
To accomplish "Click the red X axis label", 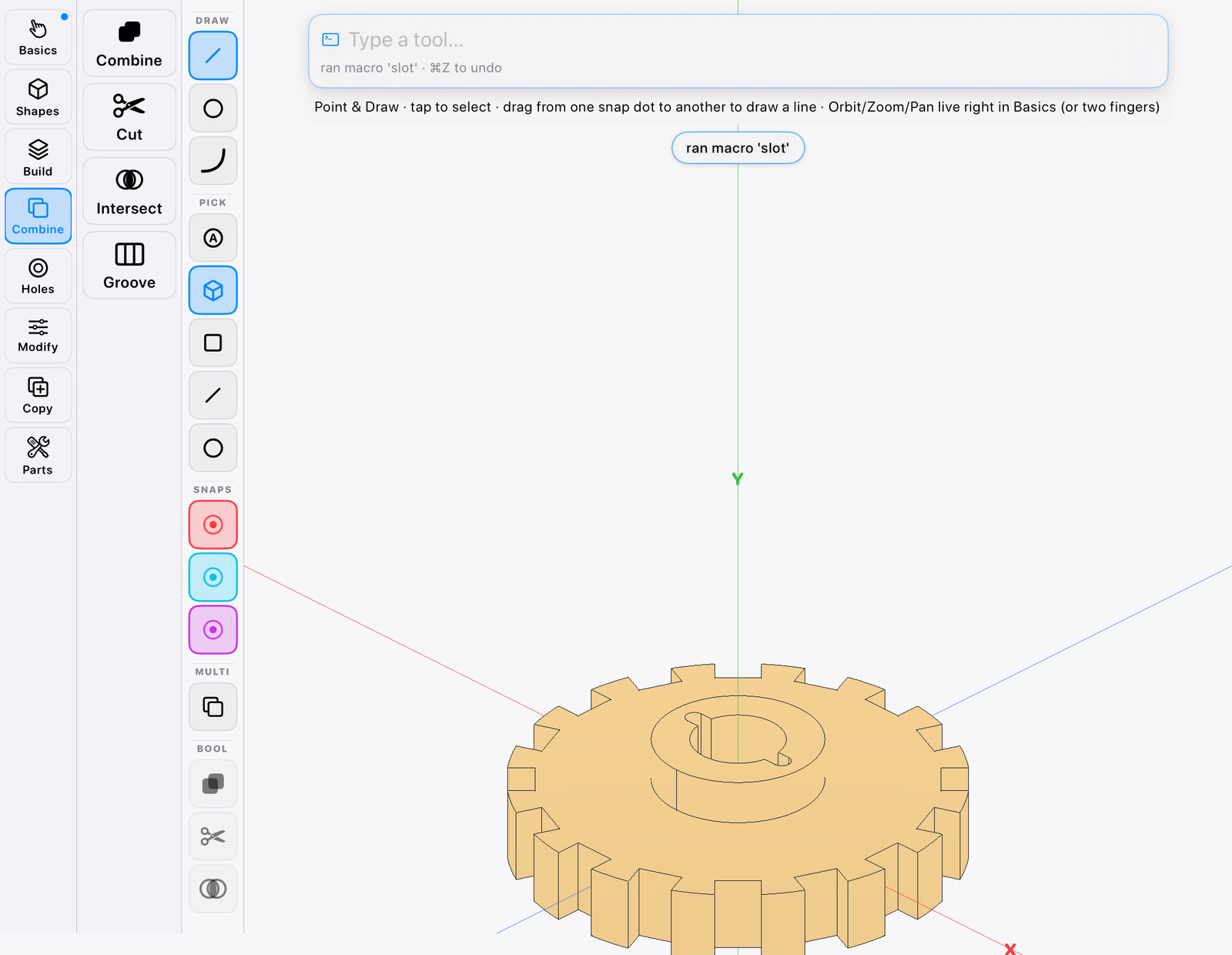I will [1010, 949].
